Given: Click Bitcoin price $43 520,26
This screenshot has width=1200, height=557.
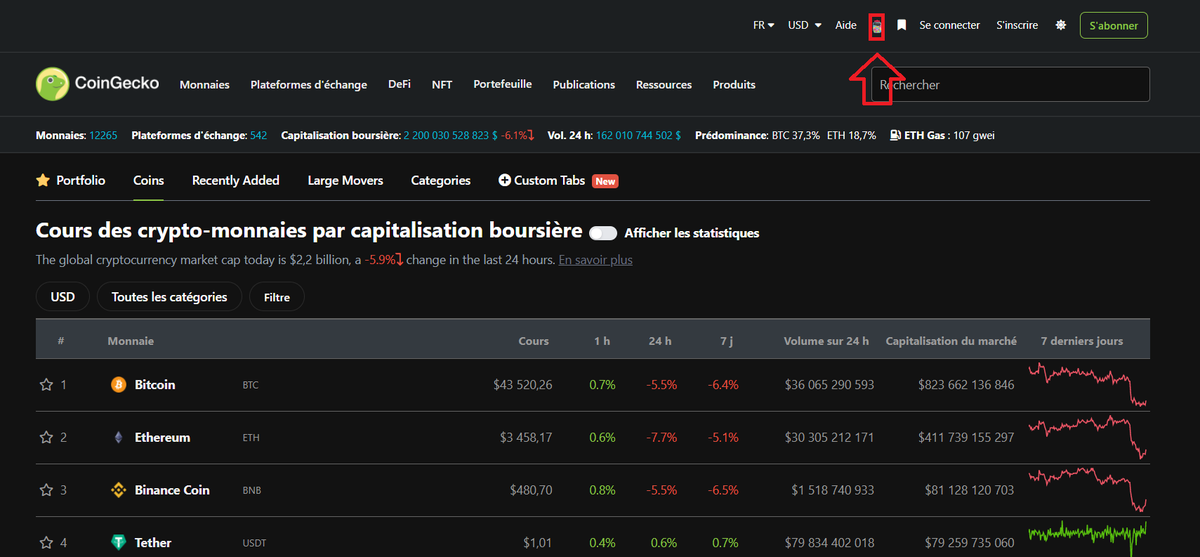Looking at the screenshot, I should pos(523,385).
